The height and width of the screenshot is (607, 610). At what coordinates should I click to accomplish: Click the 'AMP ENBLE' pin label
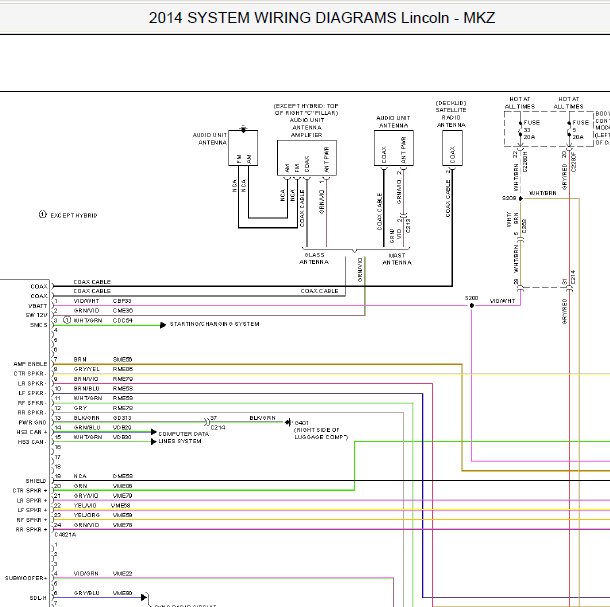pyautogui.click(x=30, y=364)
